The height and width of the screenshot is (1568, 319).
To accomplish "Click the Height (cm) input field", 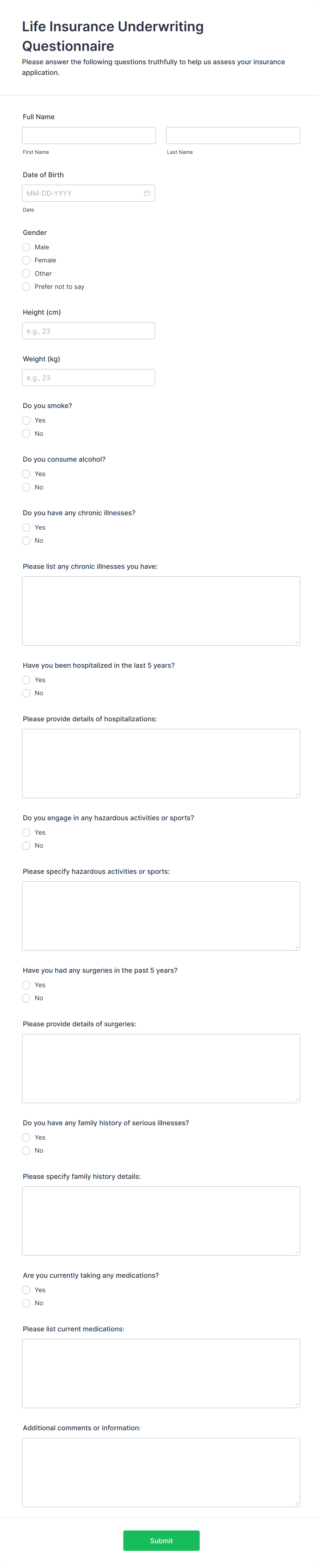I will (x=89, y=331).
